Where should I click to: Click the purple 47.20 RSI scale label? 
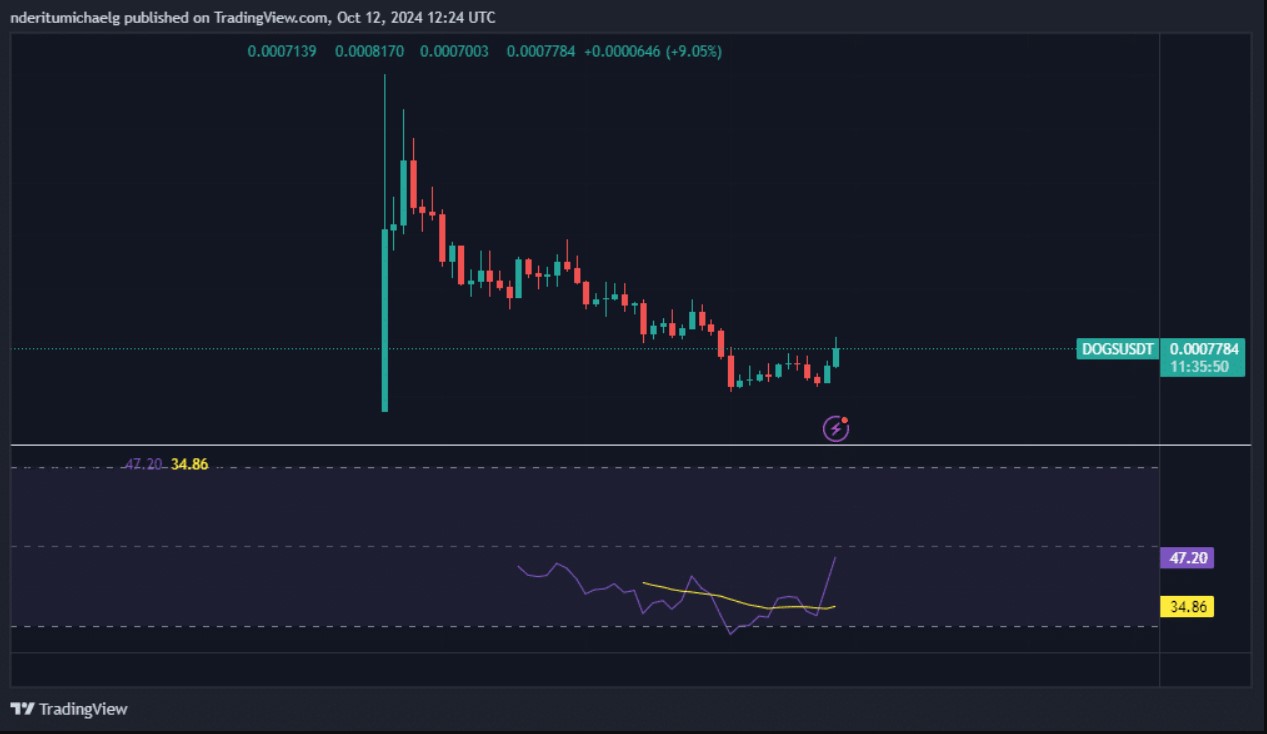coord(1186,558)
